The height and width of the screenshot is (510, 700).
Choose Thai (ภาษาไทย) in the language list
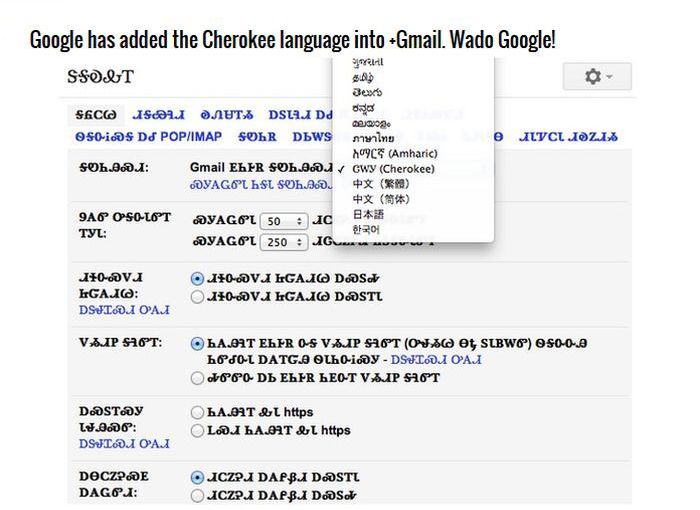[373, 138]
